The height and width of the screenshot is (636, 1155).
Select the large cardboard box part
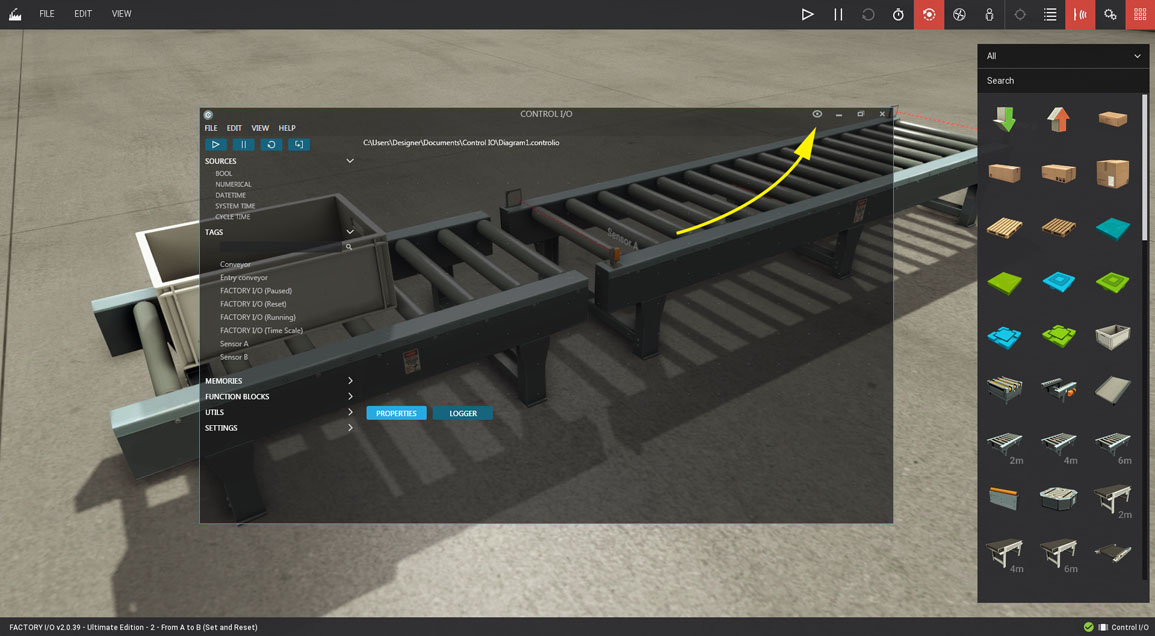point(1112,173)
